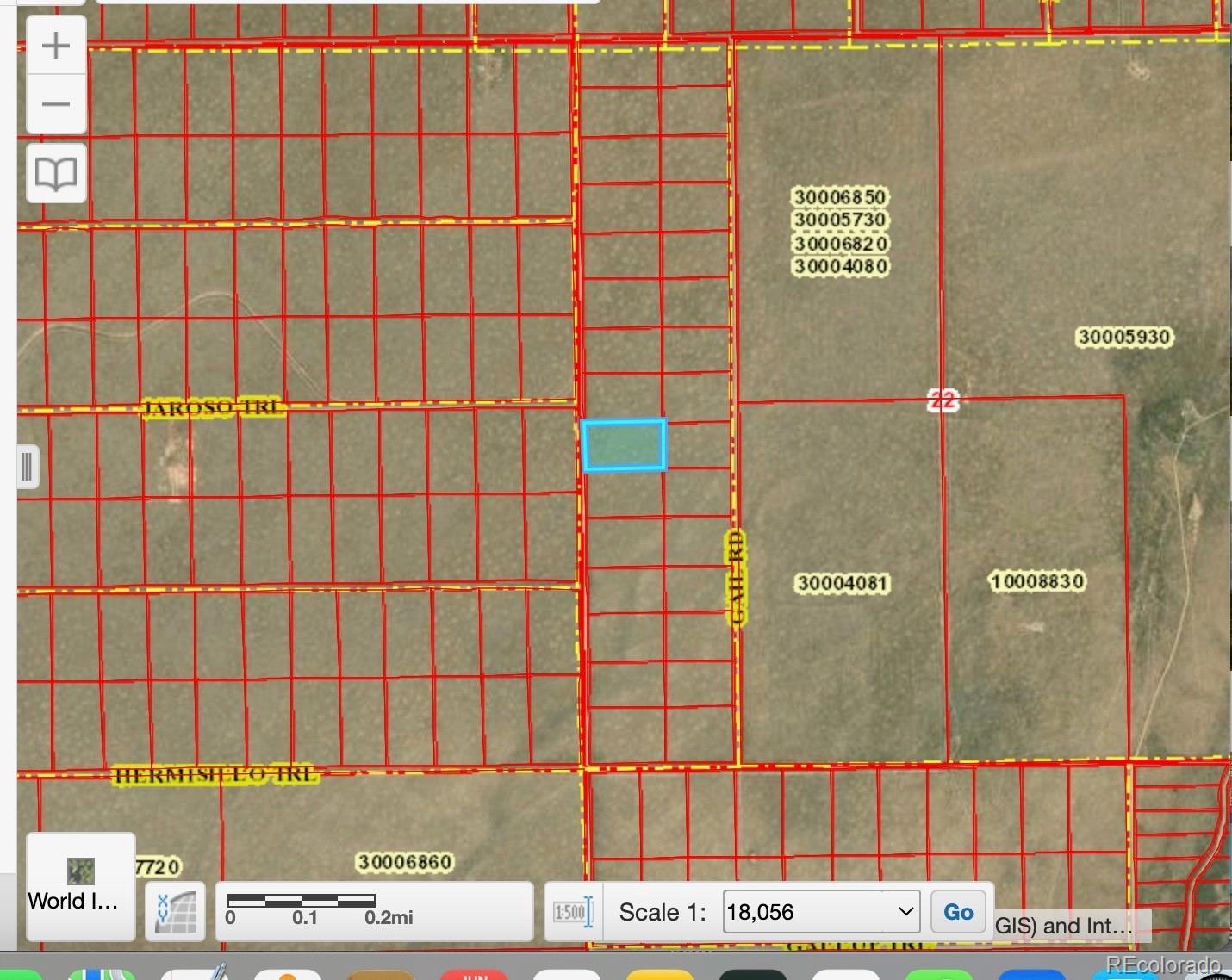Toggle the sidebar collapse handle
This screenshot has width=1232, height=980.
(27, 467)
